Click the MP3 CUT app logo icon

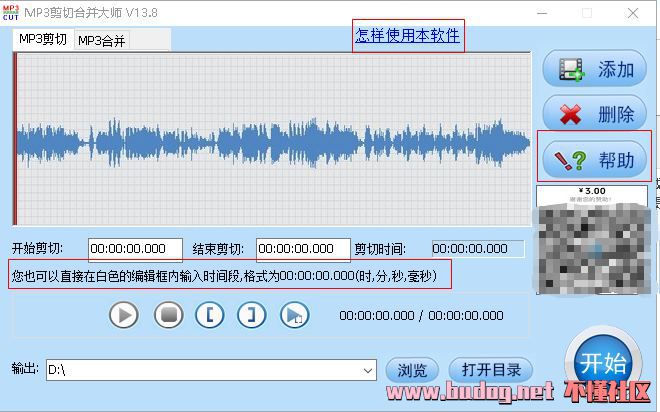tap(10, 13)
